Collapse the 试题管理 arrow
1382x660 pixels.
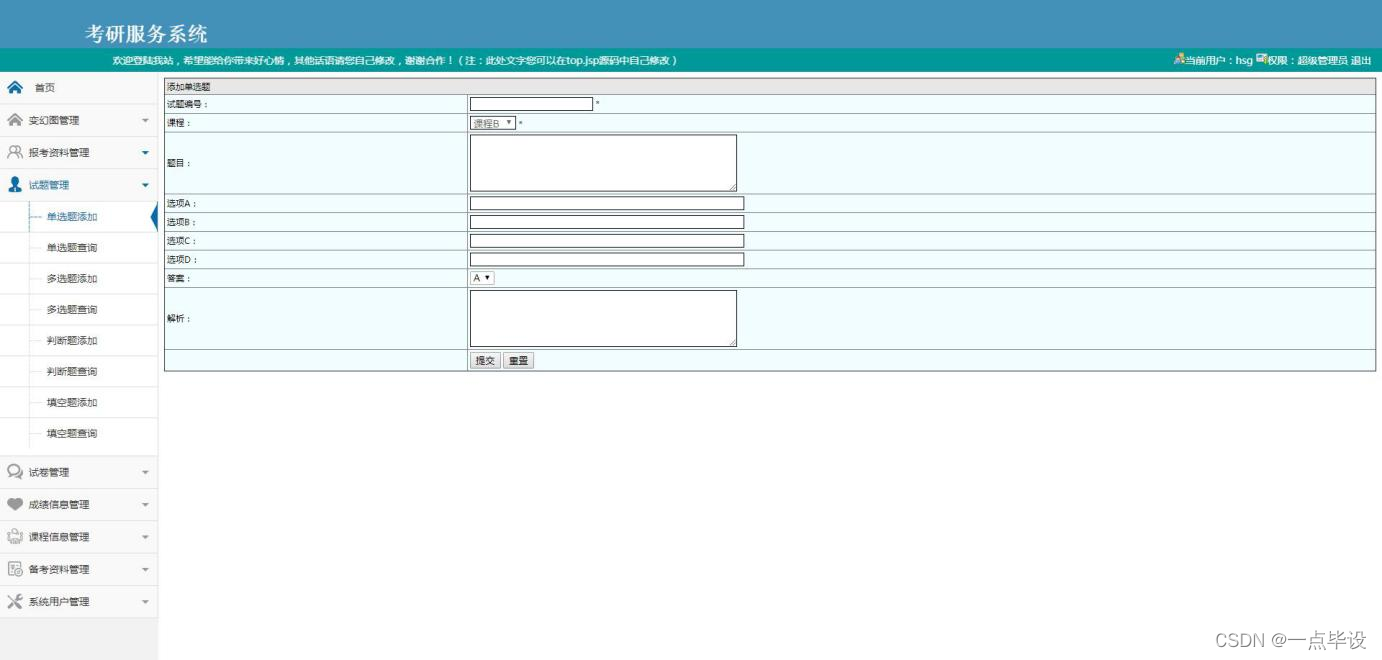[145, 185]
